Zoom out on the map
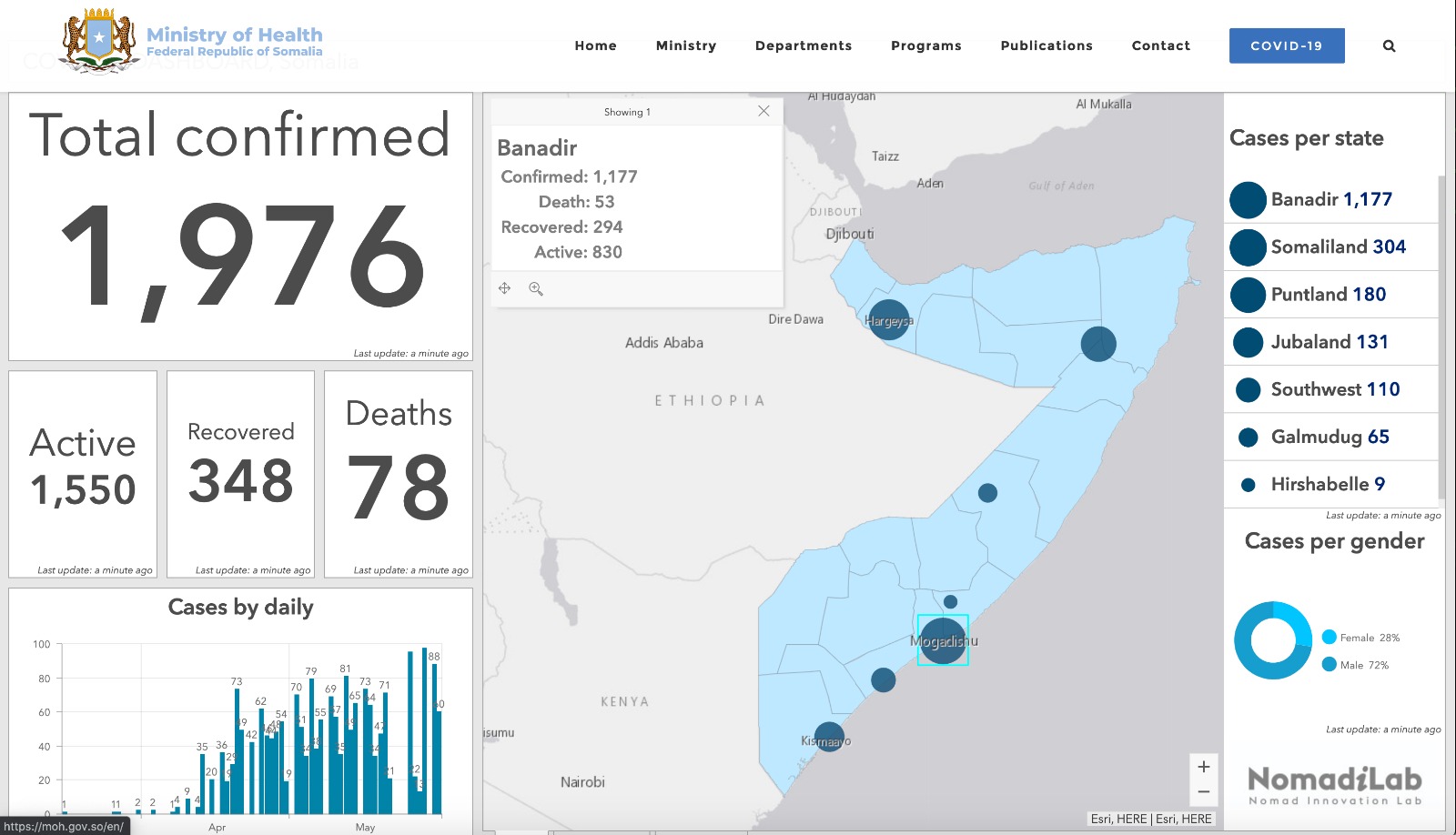This screenshot has width=1456, height=835. tap(1203, 792)
